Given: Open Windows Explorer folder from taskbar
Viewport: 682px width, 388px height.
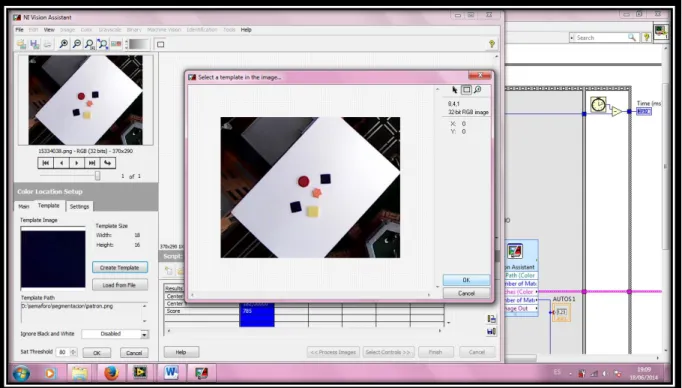Looking at the screenshot, I should [80, 373].
